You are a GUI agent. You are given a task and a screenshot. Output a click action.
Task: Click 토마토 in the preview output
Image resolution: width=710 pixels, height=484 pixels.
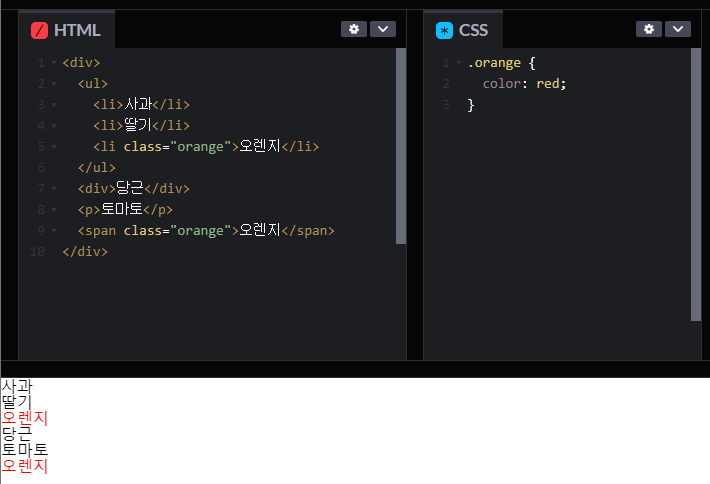click(24, 450)
